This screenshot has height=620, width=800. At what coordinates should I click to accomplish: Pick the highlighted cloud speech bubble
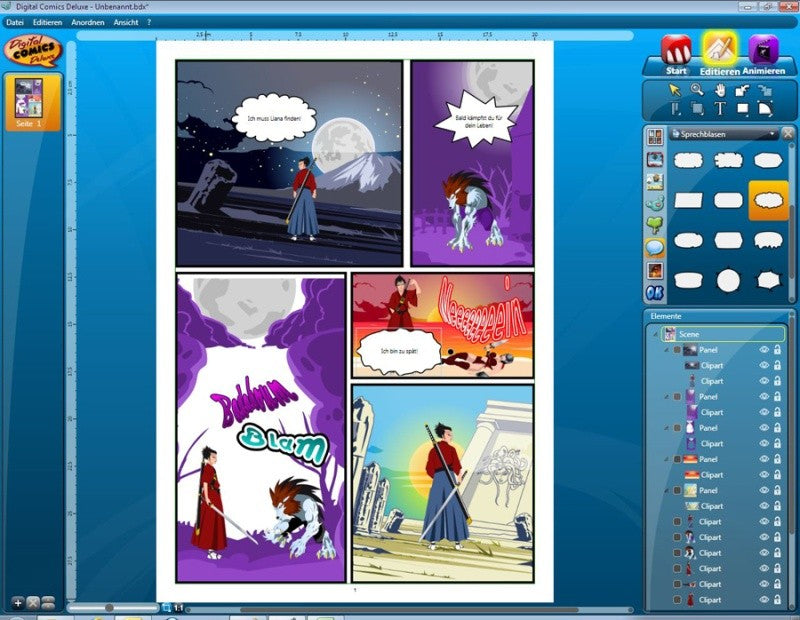click(x=768, y=200)
